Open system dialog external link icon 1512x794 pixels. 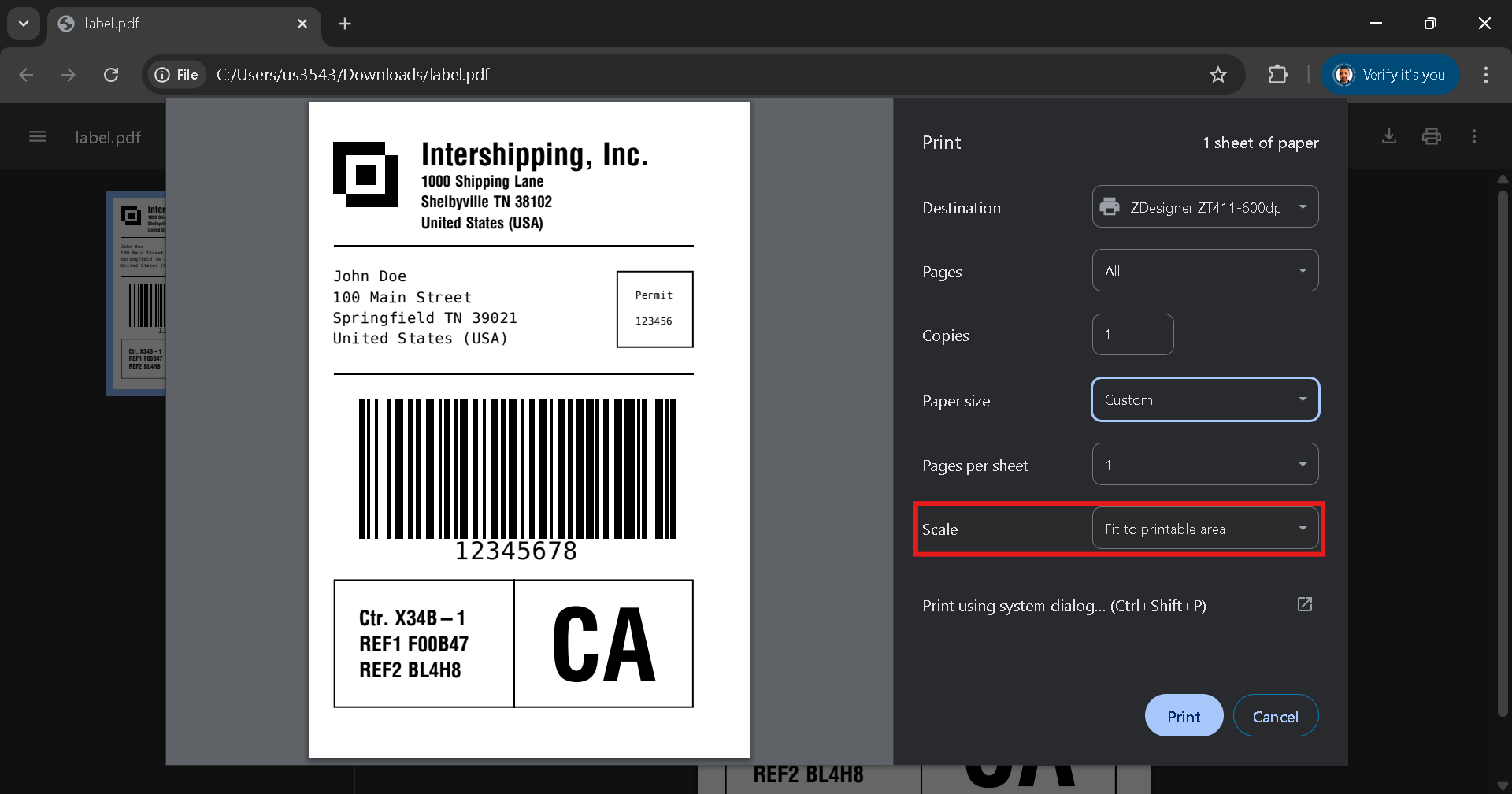click(1304, 604)
